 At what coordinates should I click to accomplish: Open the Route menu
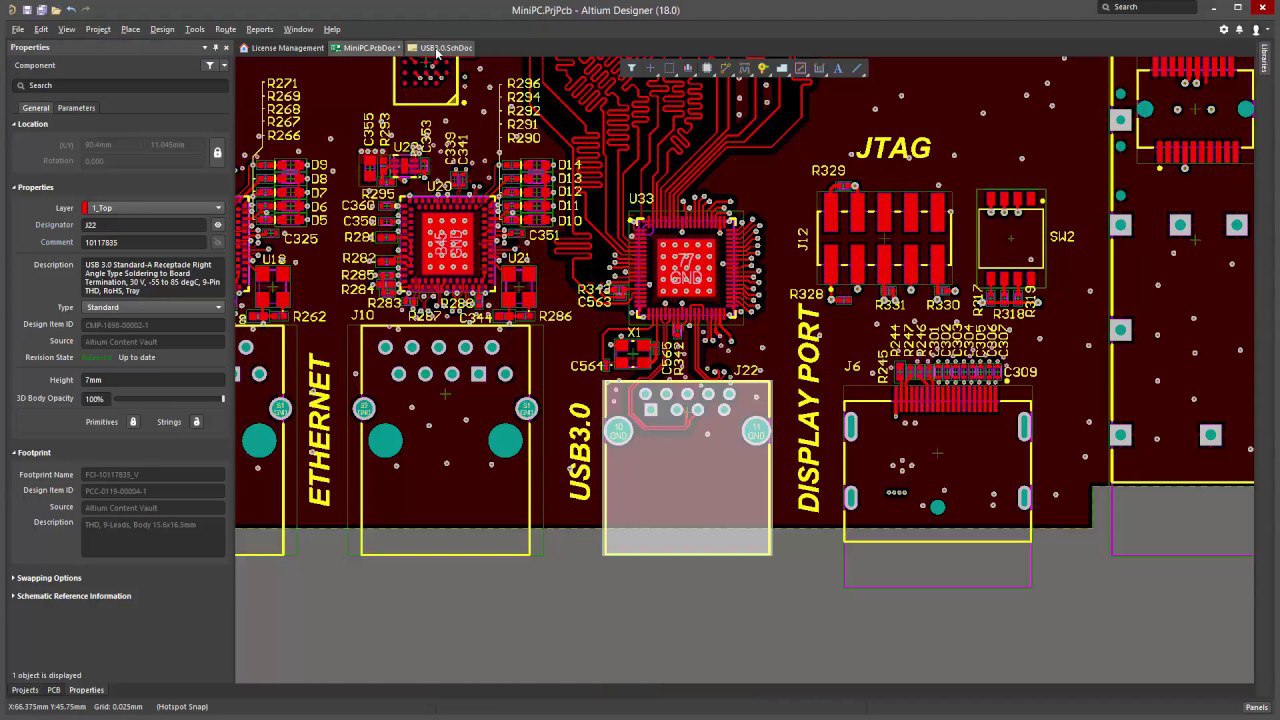(x=225, y=29)
